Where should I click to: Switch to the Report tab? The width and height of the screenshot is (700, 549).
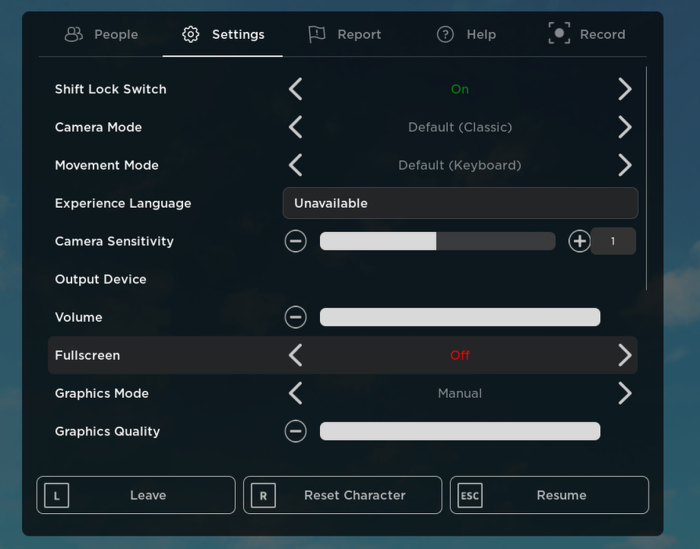click(345, 34)
